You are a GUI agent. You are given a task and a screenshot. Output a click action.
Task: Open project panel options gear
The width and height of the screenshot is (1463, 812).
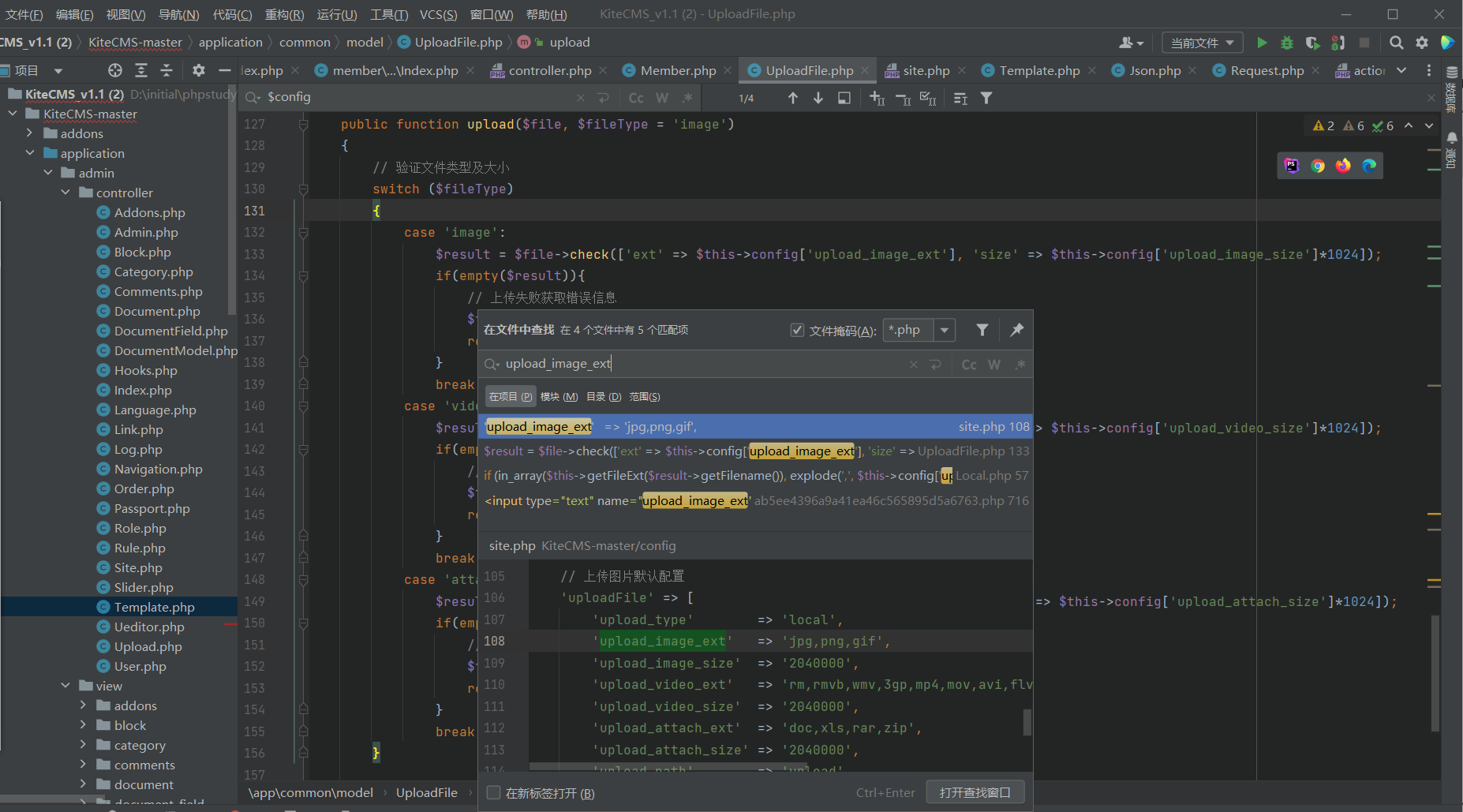[199, 70]
